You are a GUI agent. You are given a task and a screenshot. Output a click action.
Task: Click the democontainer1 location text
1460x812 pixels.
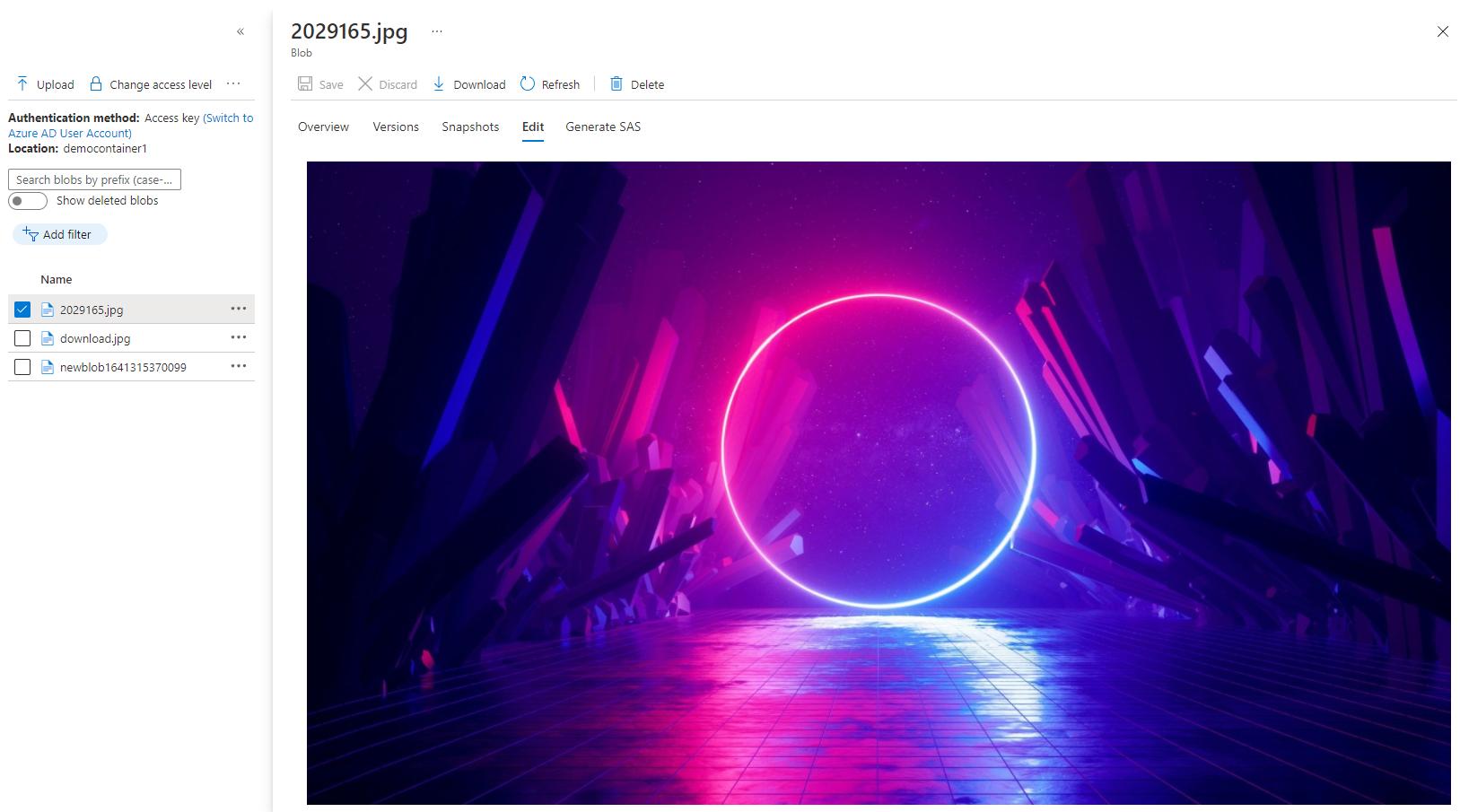tap(105, 148)
